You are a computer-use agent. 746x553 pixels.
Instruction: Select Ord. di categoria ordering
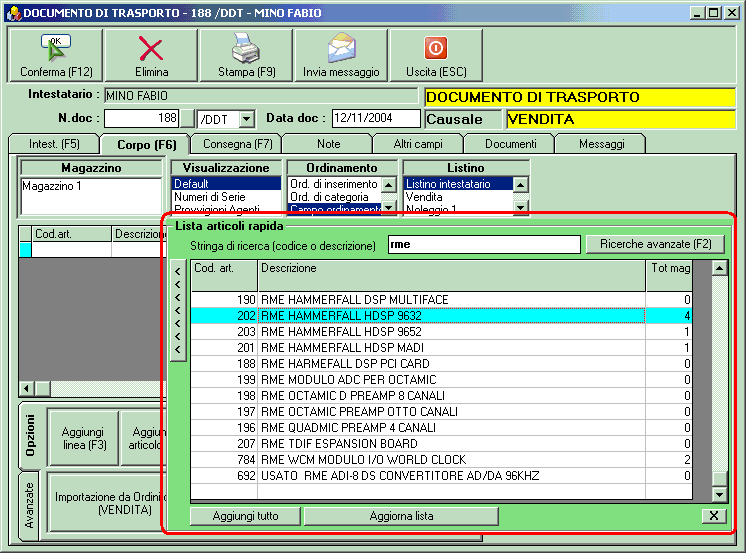(x=334, y=197)
